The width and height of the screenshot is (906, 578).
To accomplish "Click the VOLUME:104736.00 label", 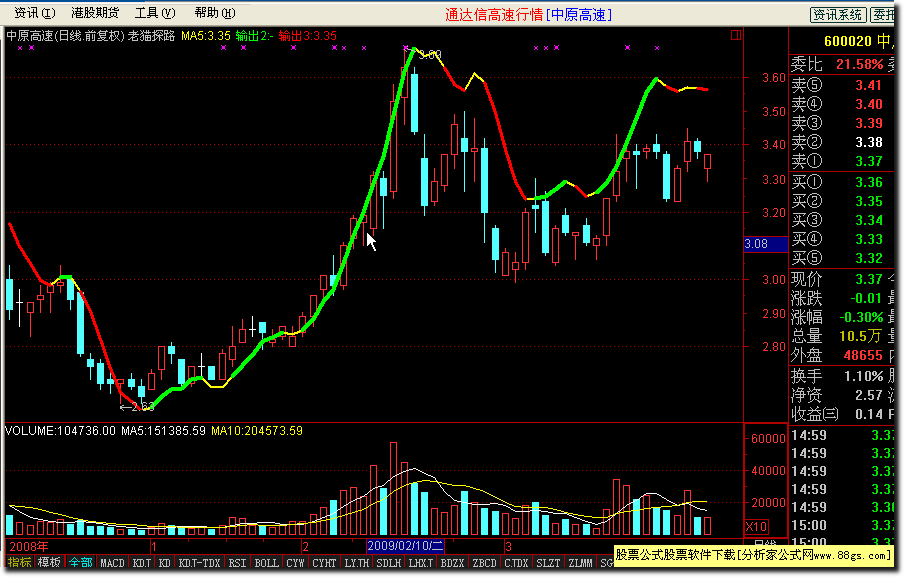I will 60,431.
